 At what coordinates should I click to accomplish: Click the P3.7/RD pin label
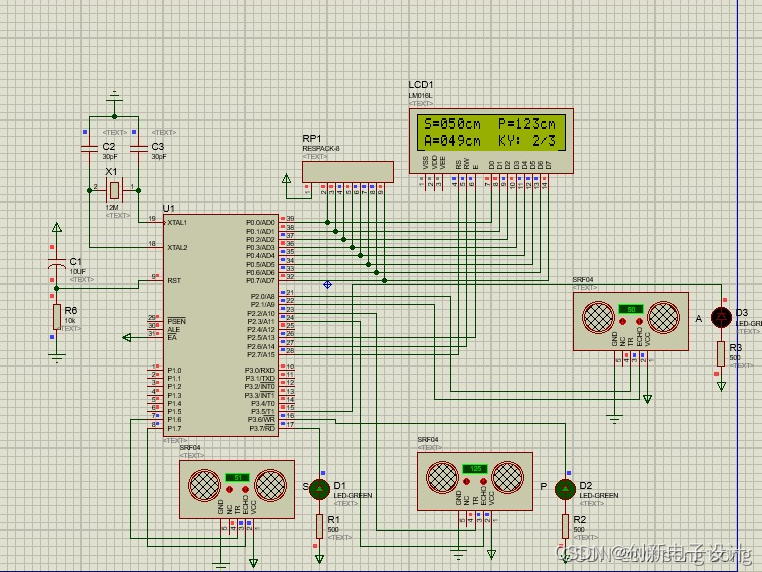pos(262,428)
